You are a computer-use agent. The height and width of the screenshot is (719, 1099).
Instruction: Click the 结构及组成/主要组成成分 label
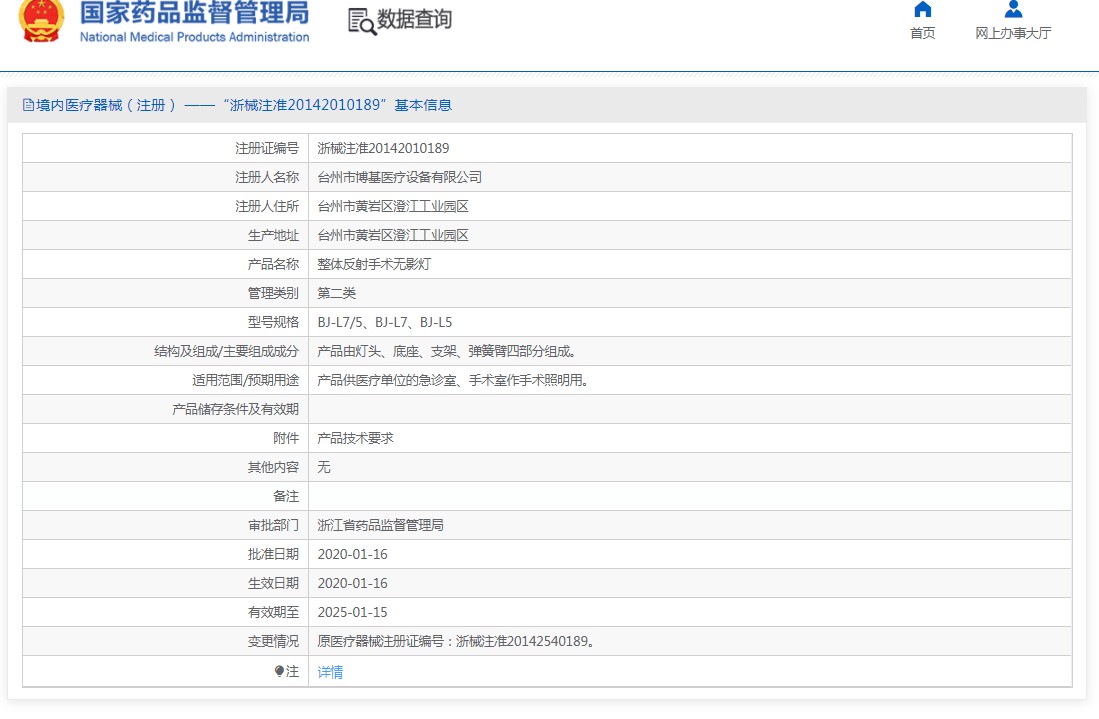226,351
